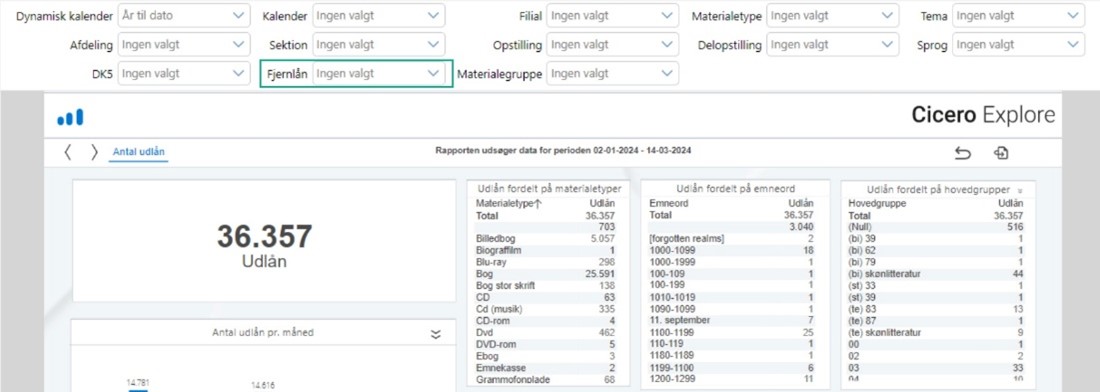The height and width of the screenshot is (392, 1100).
Task: Open the Delopstilling dropdown
Action: pyautogui.click(x=833, y=44)
